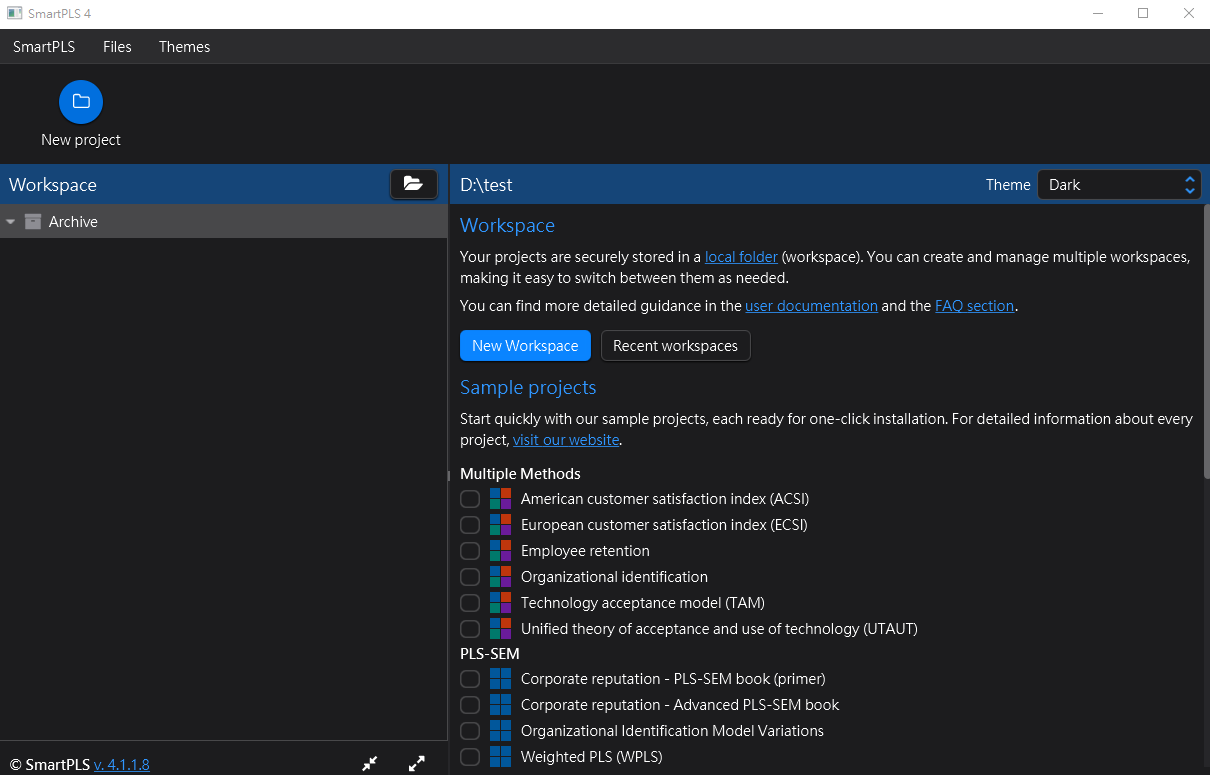This screenshot has height=775, width=1210.
Task: Open the user documentation link
Action: tap(811, 306)
